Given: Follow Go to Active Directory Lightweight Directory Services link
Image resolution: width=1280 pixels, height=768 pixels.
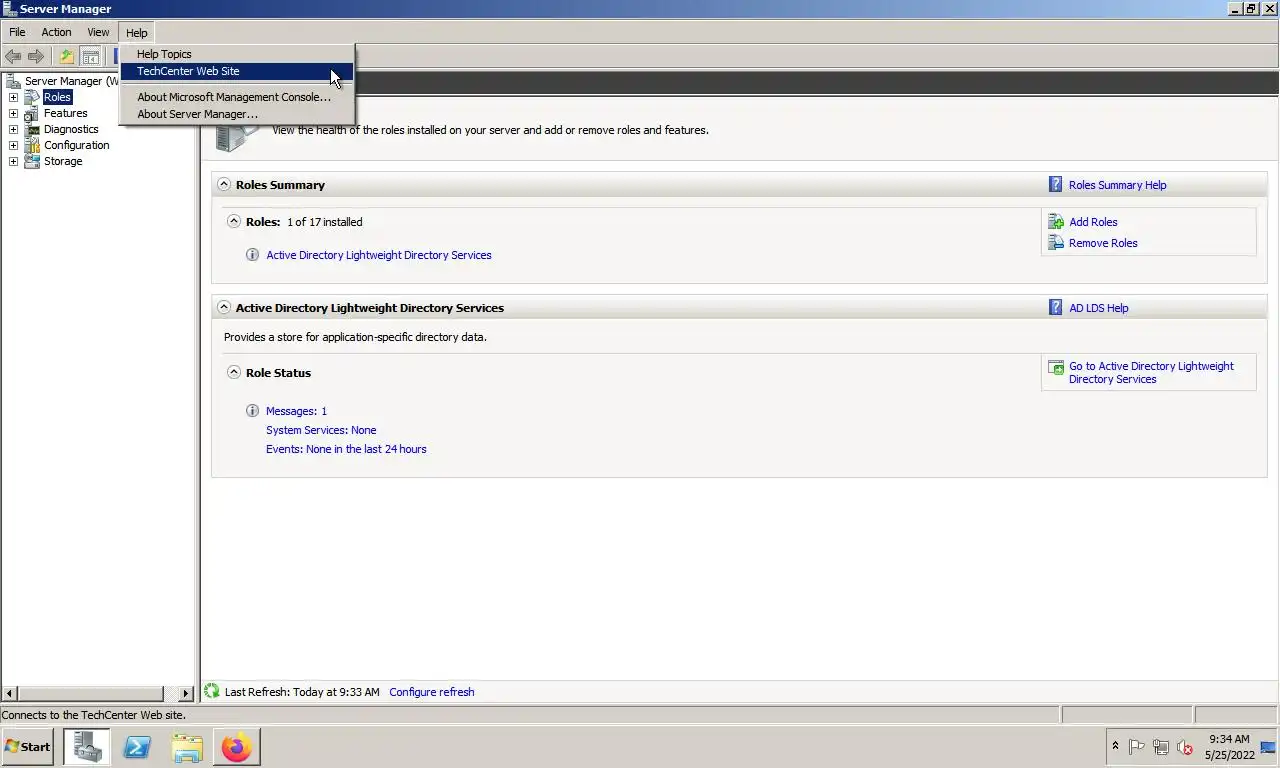Looking at the screenshot, I should 1151,372.
